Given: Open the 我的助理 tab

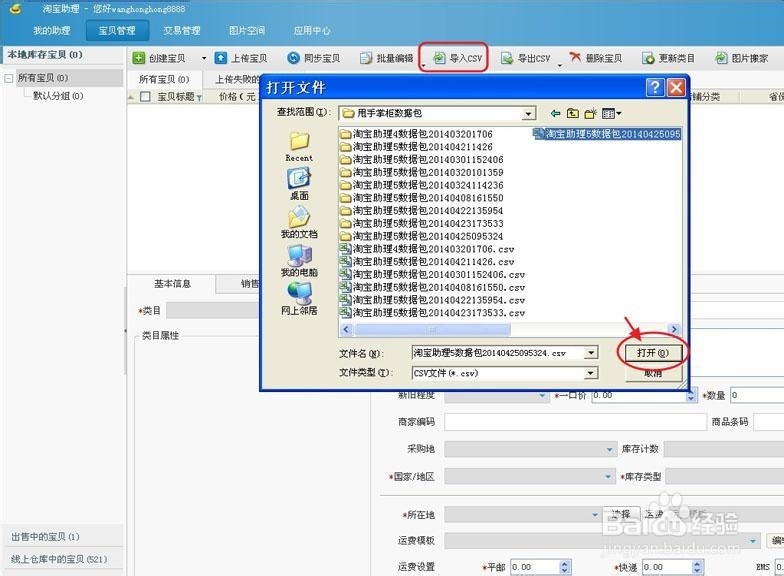Looking at the screenshot, I should coord(52,30).
